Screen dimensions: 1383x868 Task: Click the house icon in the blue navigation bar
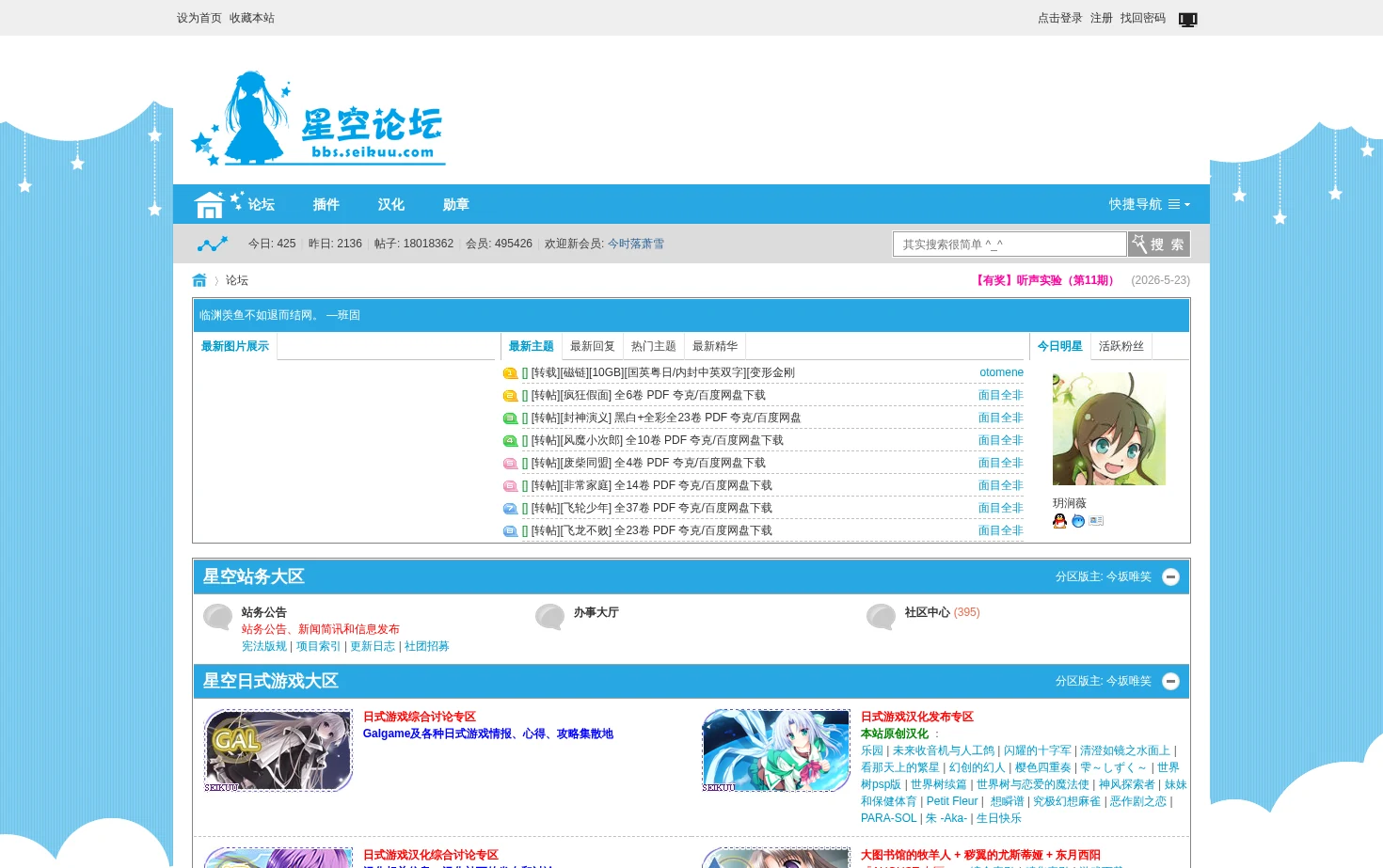[x=209, y=204]
